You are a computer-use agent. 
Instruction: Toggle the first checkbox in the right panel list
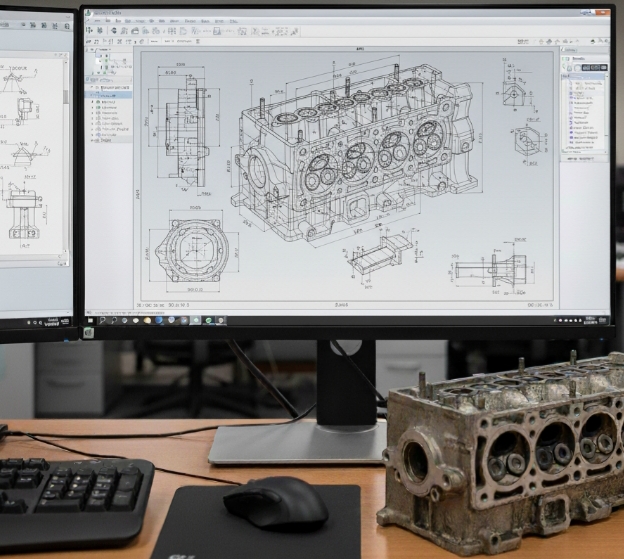(570, 83)
